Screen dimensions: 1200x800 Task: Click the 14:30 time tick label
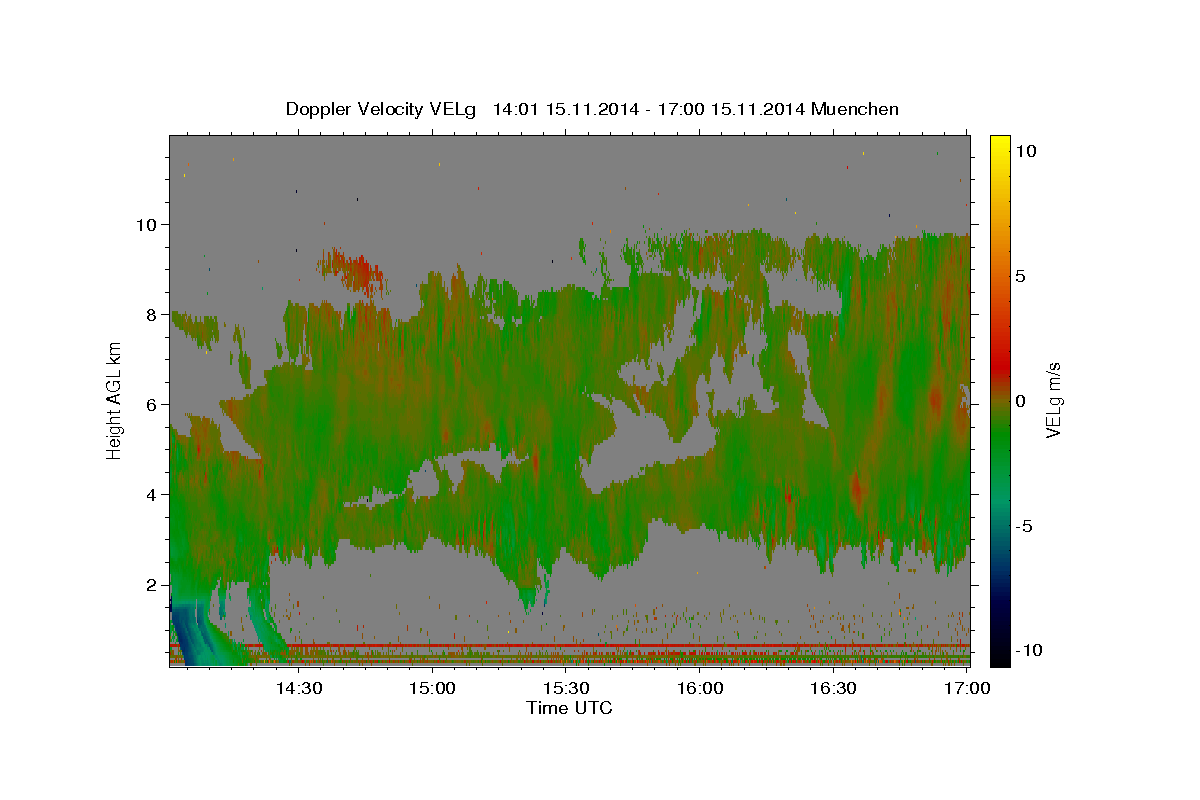(298, 689)
